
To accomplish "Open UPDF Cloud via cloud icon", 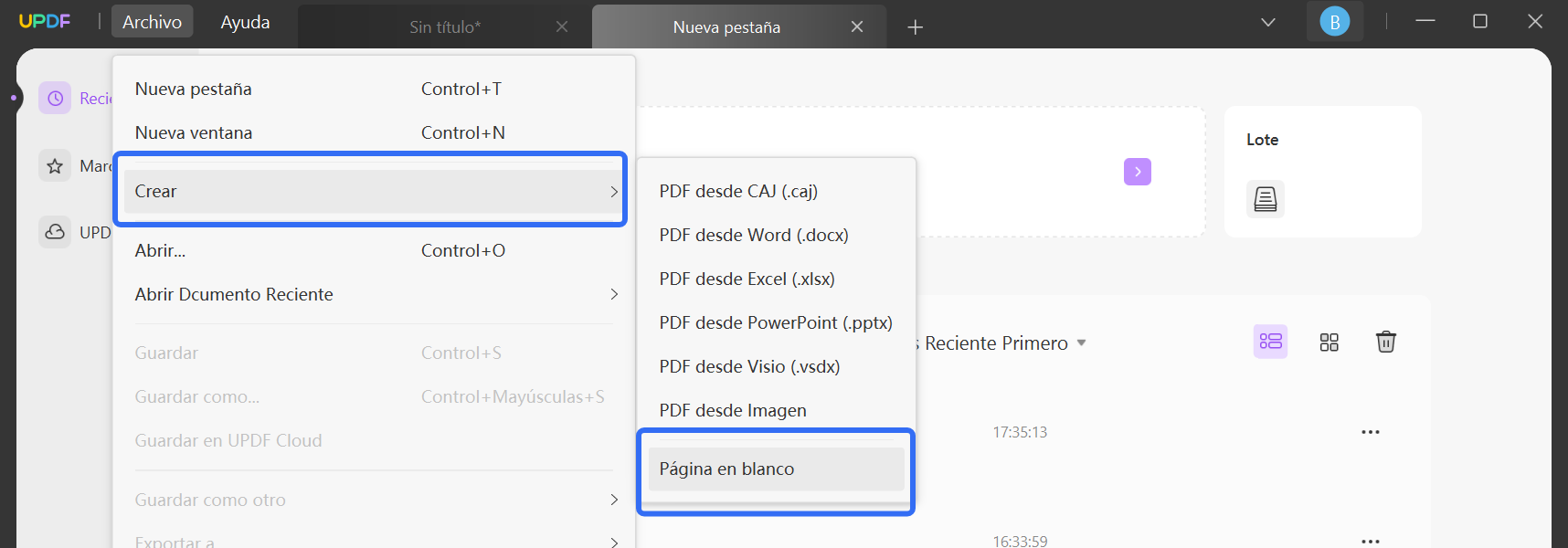I will click(x=55, y=232).
